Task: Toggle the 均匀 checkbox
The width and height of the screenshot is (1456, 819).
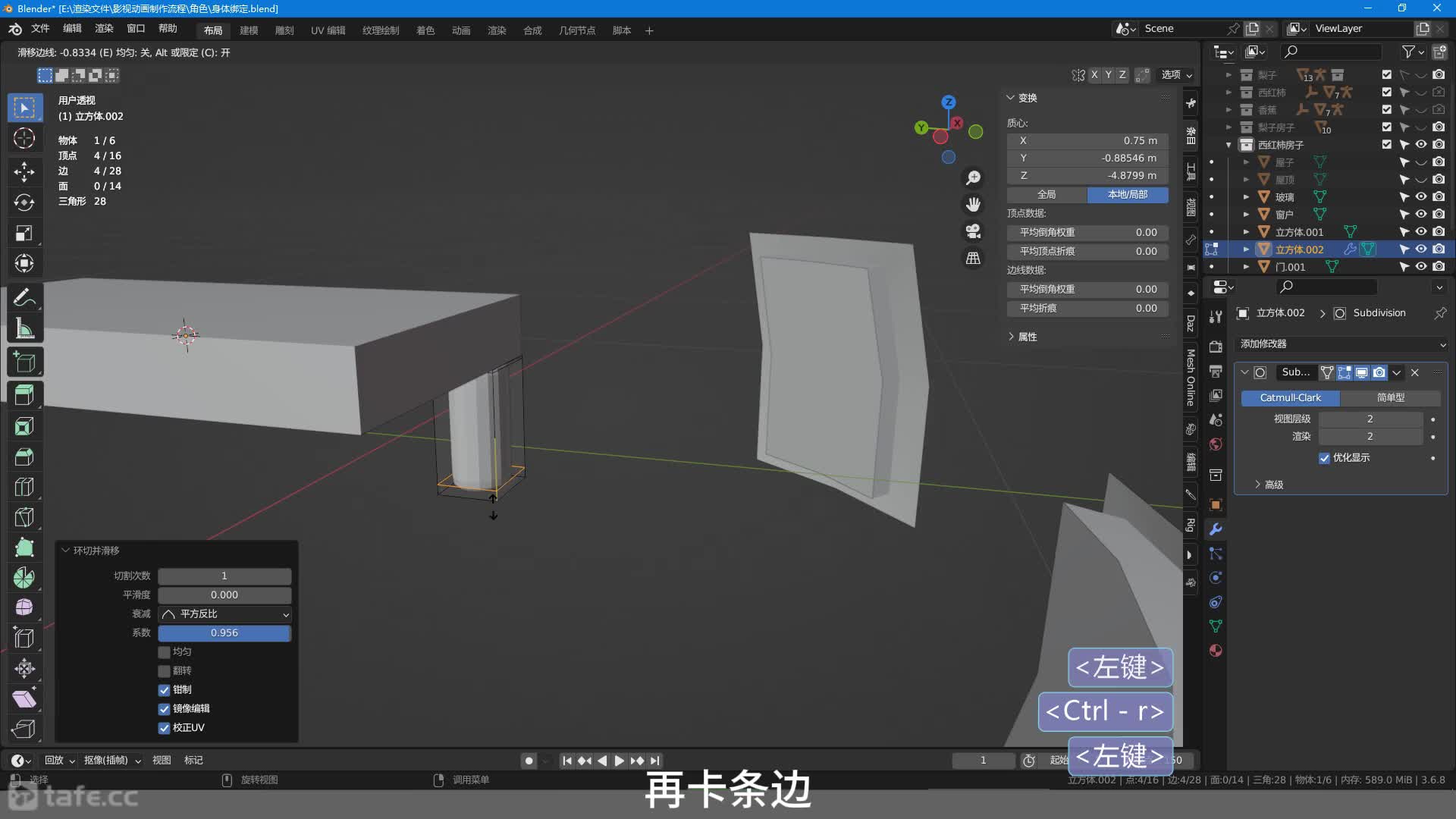Action: 164,652
